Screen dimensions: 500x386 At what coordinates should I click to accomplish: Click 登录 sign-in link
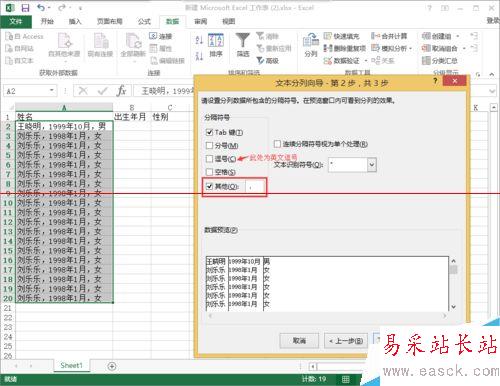tap(493, 21)
